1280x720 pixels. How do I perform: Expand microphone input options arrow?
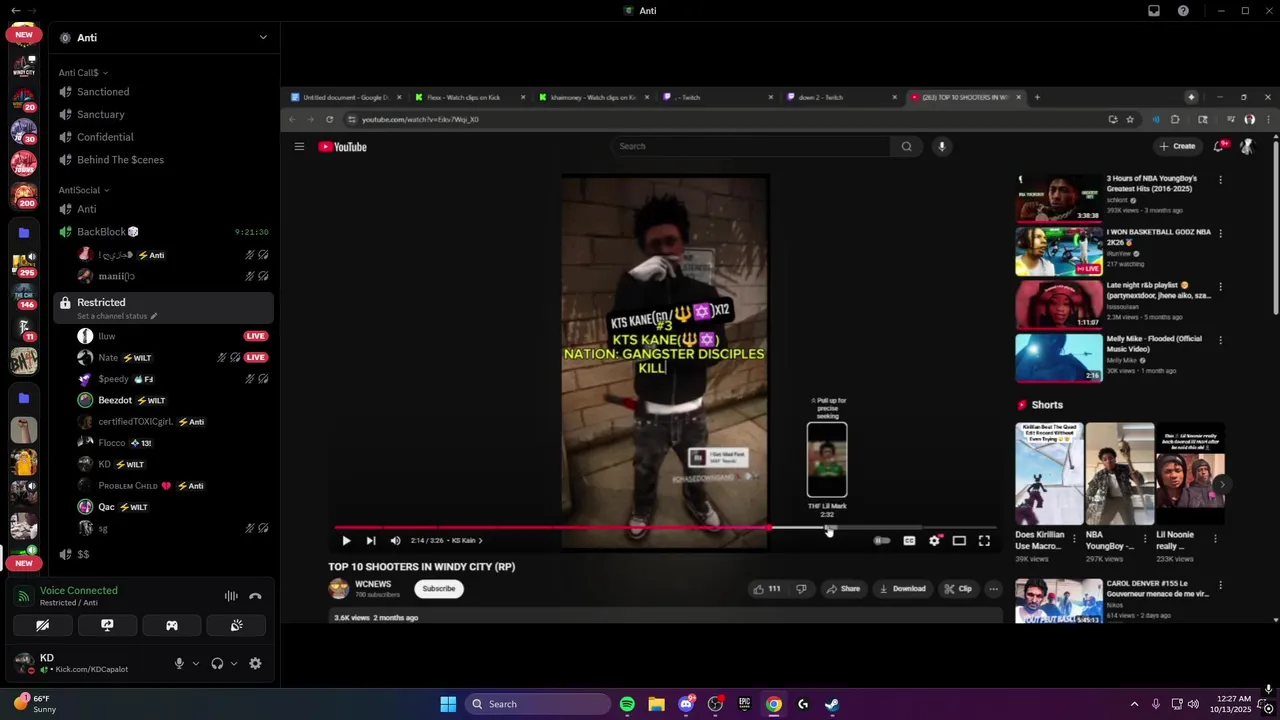(x=195, y=663)
